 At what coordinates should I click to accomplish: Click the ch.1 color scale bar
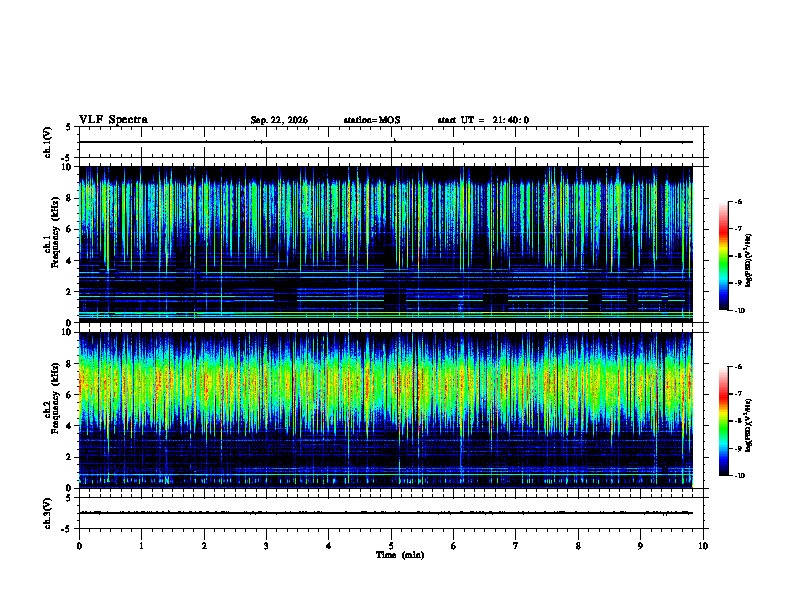(723, 256)
